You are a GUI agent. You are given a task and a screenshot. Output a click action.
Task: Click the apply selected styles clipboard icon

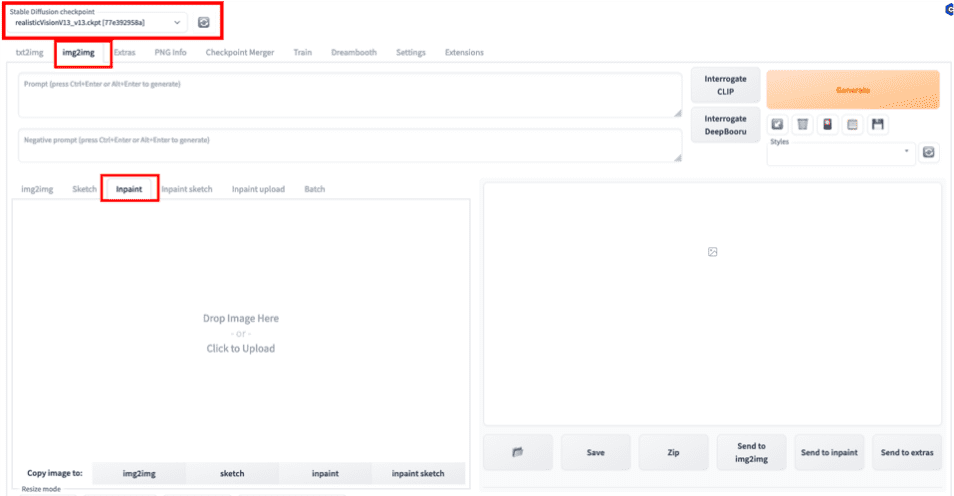852,124
